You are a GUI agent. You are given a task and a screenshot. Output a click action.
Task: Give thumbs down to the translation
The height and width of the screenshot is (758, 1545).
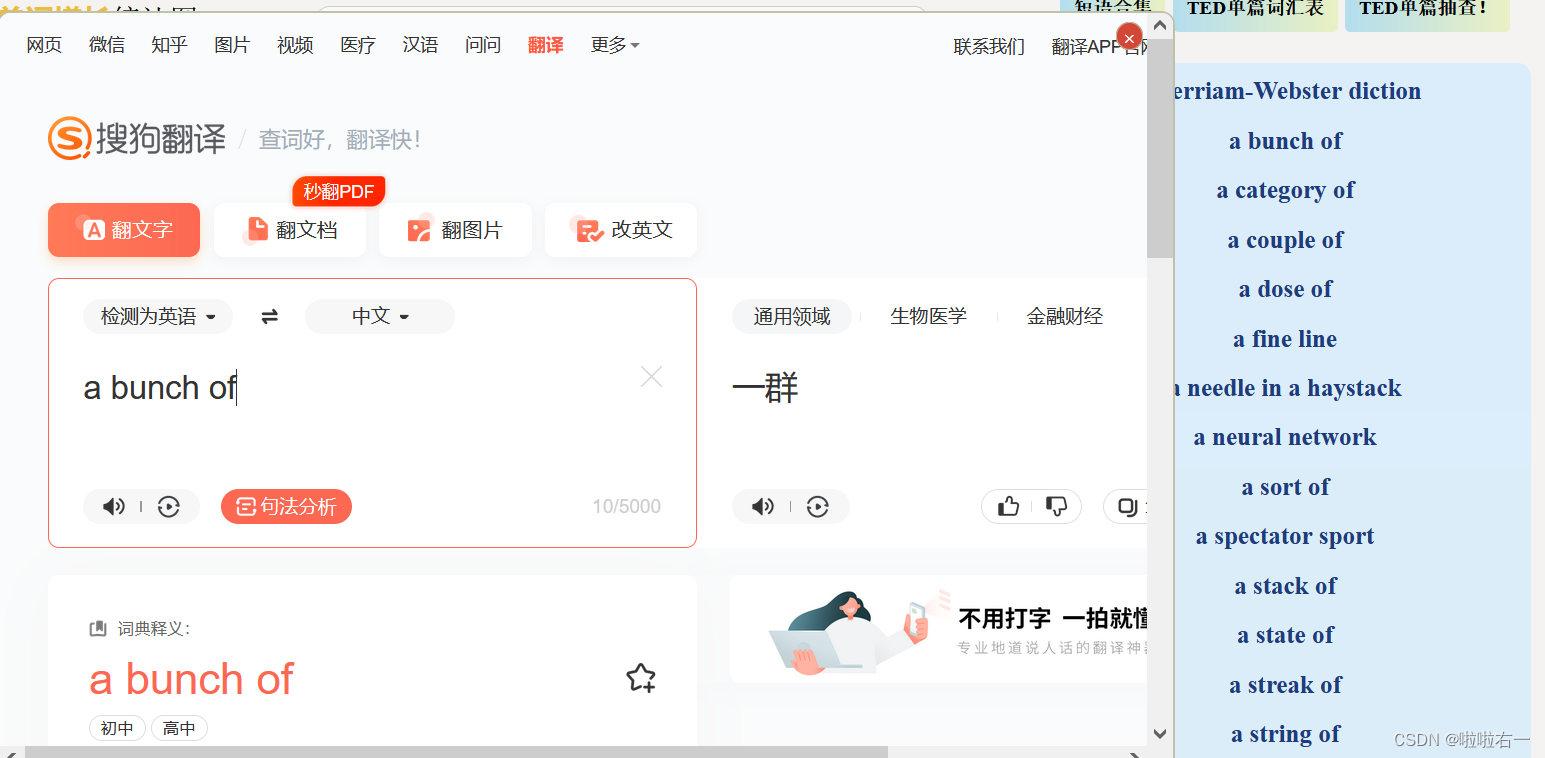(1056, 507)
